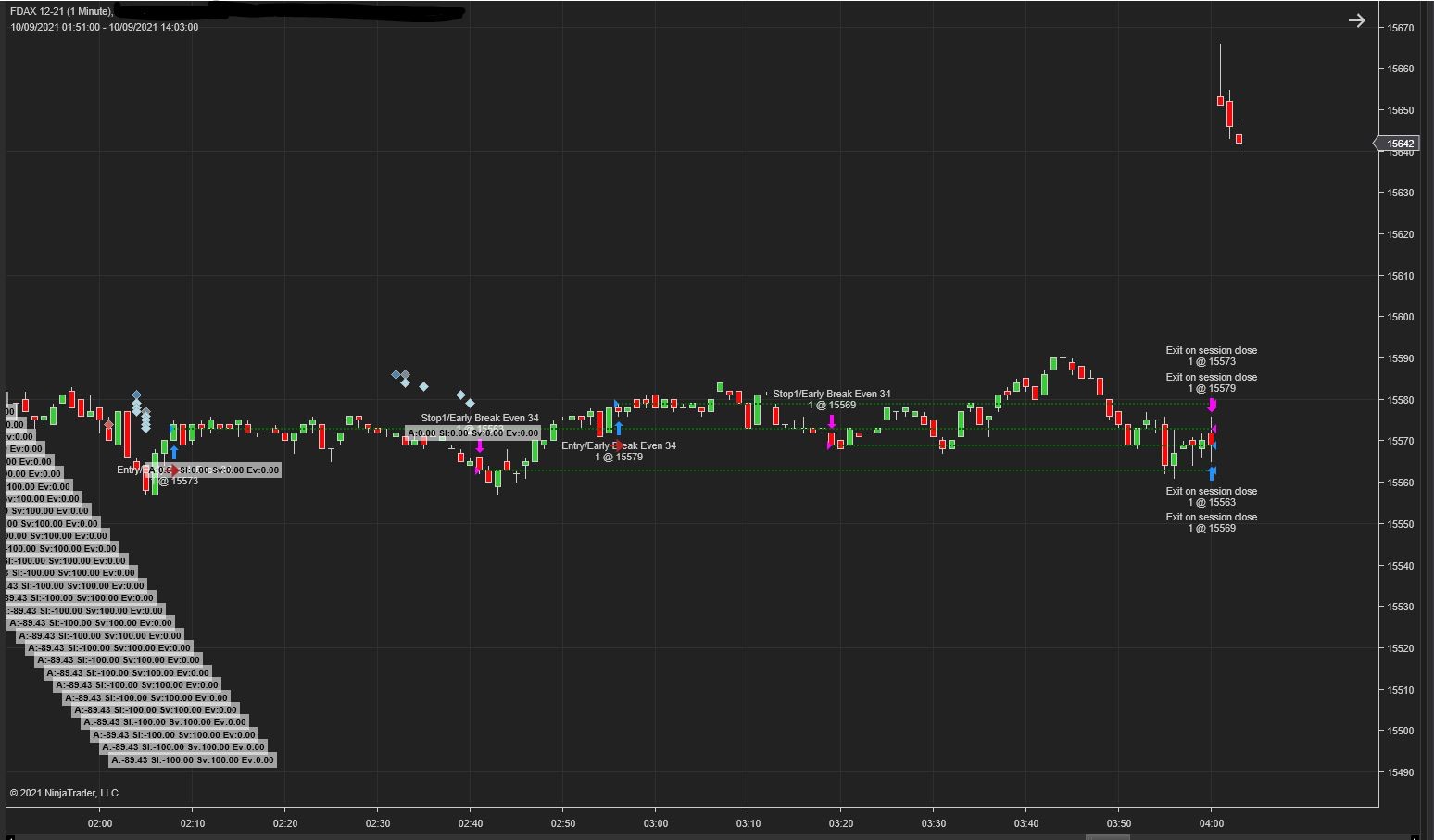
Task: Click the 04:00 time axis label
Action: click(x=1212, y=823)
